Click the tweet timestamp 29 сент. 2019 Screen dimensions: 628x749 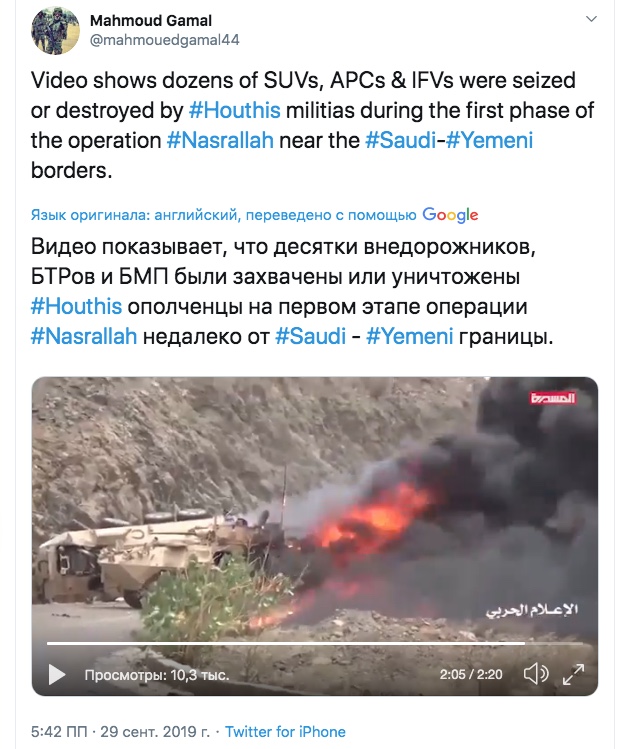pyautogui.click(x=155, y=732)
